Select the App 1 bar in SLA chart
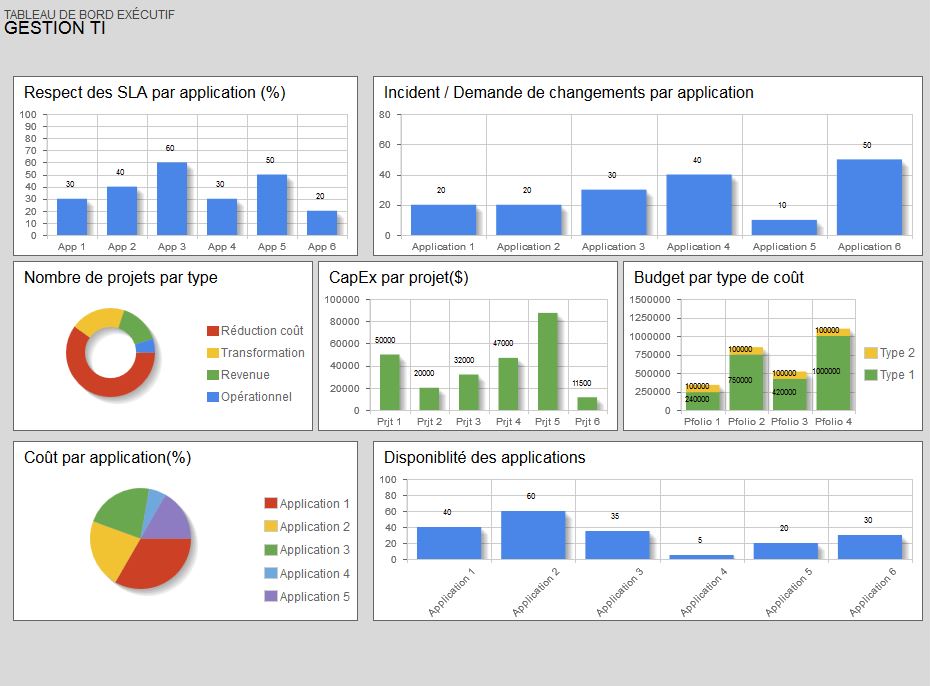The height and width of the screenshot is (686, 931). pos(72,217)
